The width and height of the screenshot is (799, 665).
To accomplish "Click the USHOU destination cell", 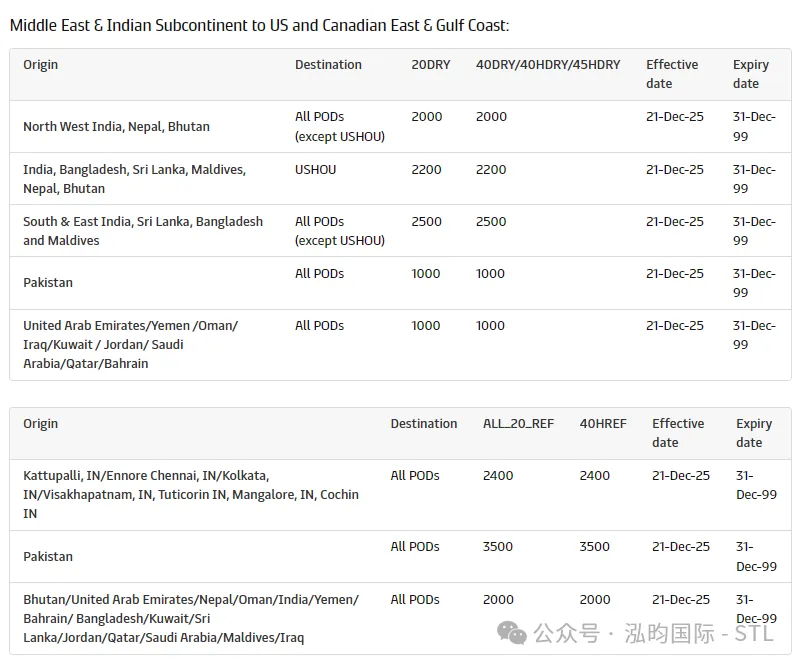I will point(316,170).
